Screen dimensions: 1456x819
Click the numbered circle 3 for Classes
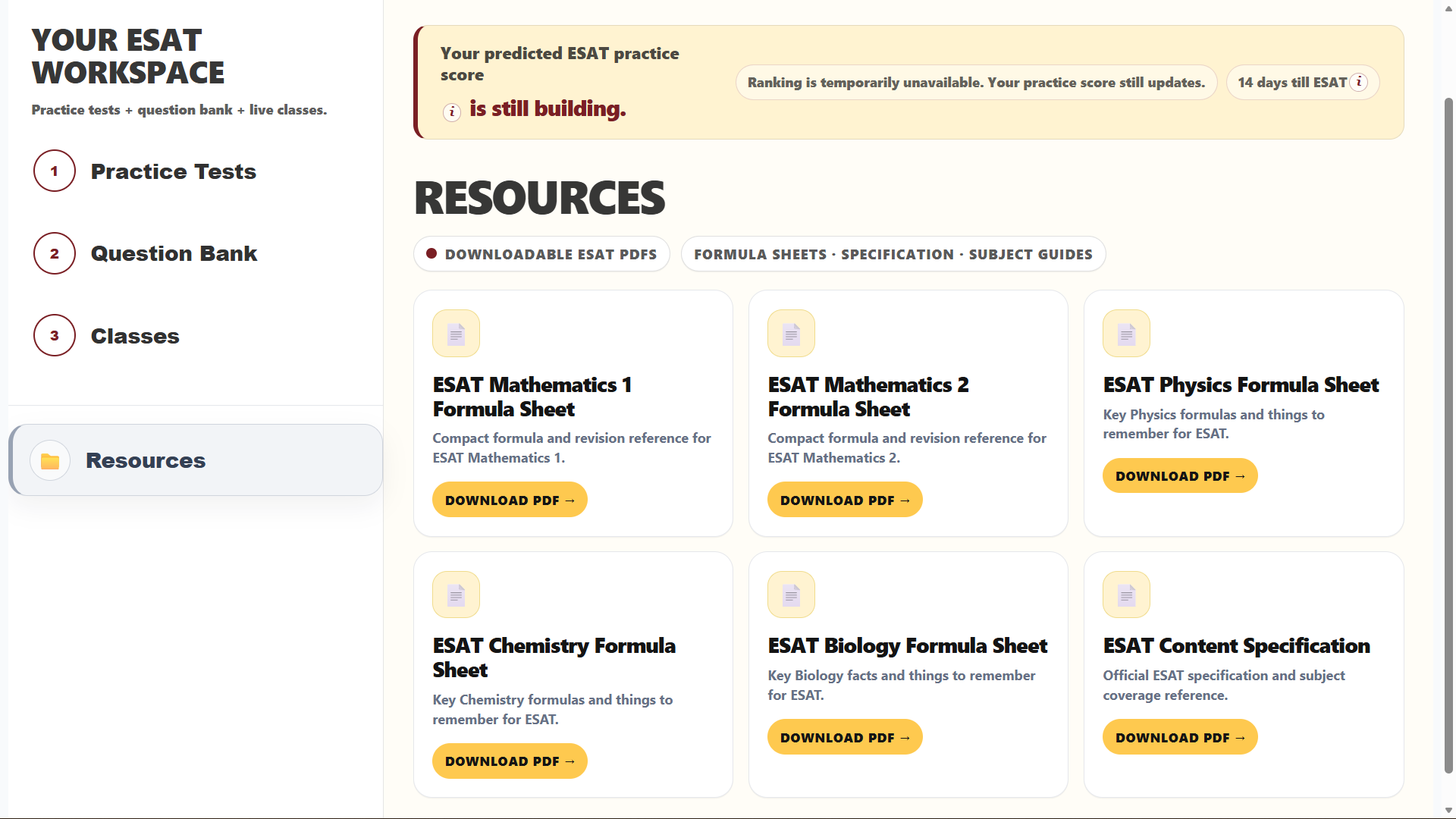tap(55, 335)
